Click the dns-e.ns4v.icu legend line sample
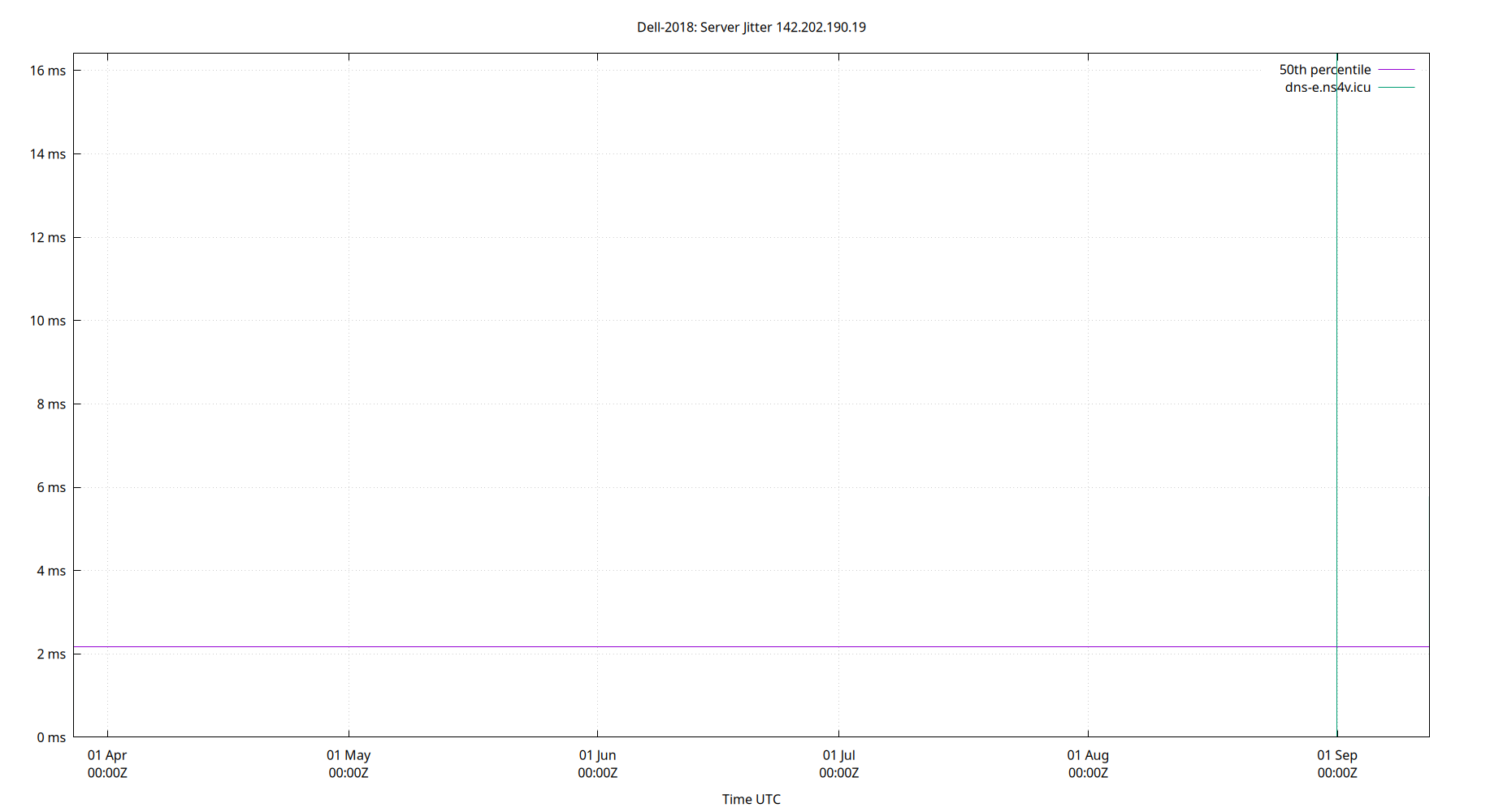The height and width of the screenshot is (812, 1503). point(1396,87)
